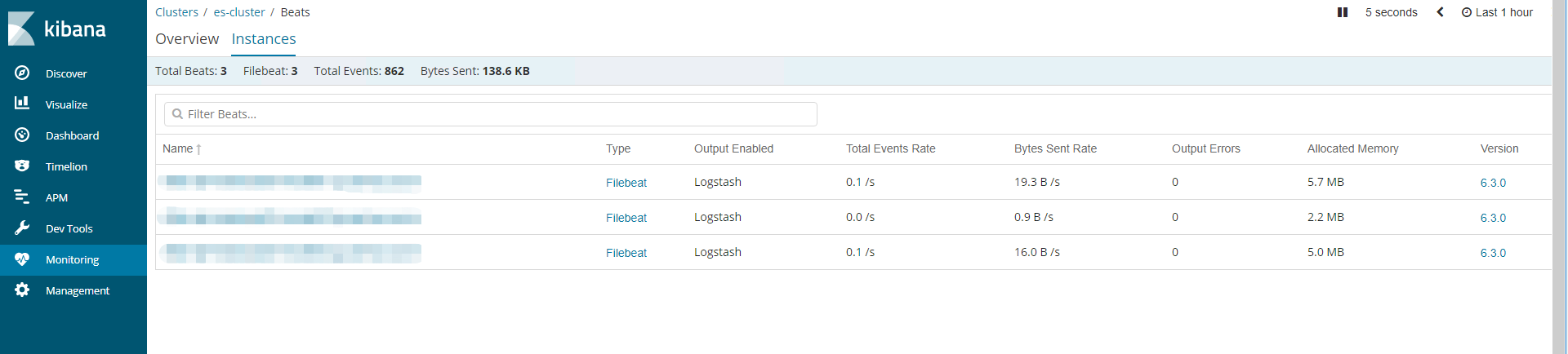The height and width of the screenshot is (354, 1568).
Task: Go to APM in sidebar
Action: (56, 197)
